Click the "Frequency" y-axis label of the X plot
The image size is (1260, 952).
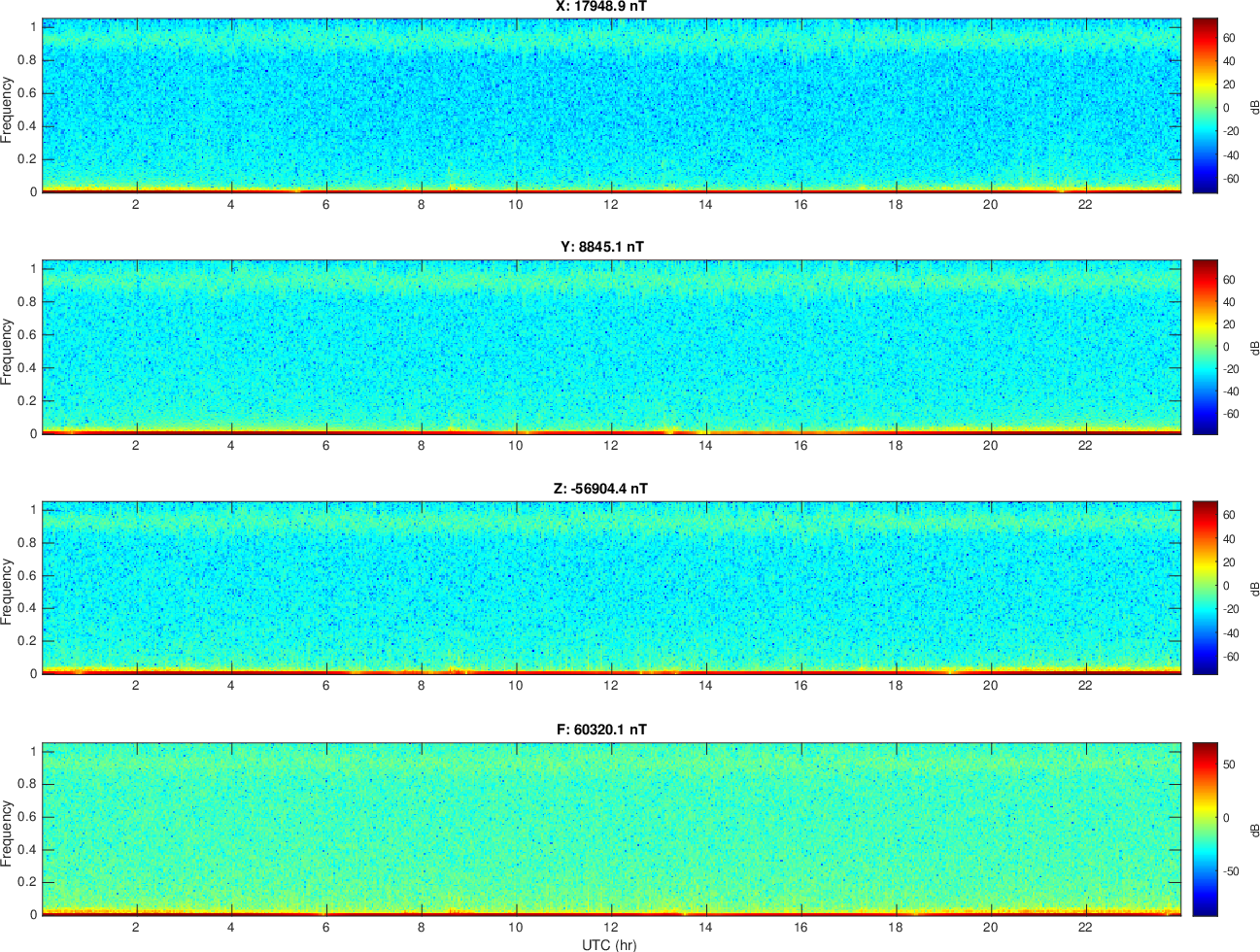(x=7, y=110)
